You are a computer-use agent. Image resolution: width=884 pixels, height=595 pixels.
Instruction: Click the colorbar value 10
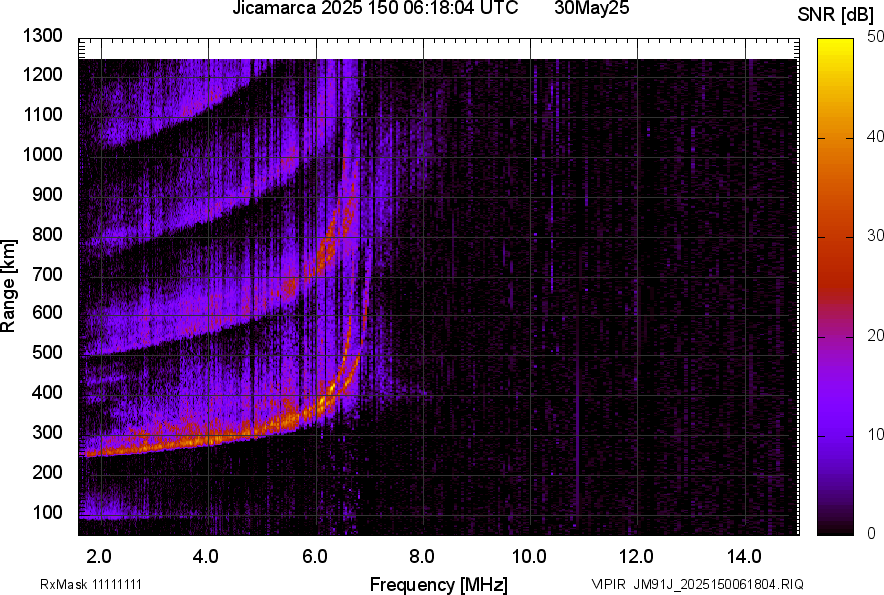[875, 434]
